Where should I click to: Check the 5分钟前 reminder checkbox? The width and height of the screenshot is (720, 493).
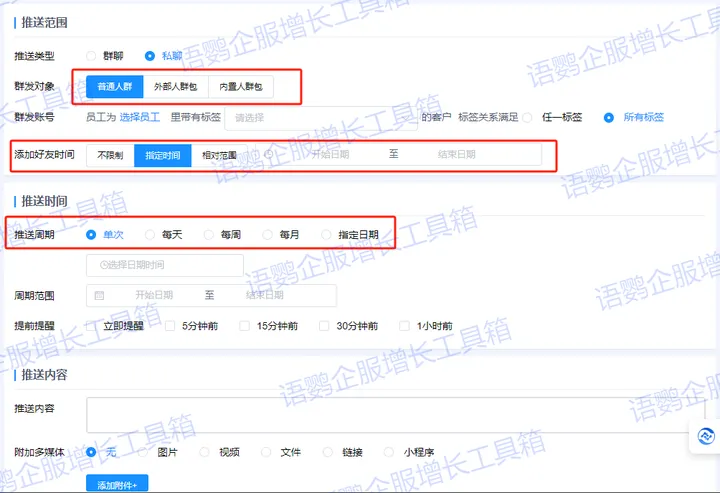[171, 326]
